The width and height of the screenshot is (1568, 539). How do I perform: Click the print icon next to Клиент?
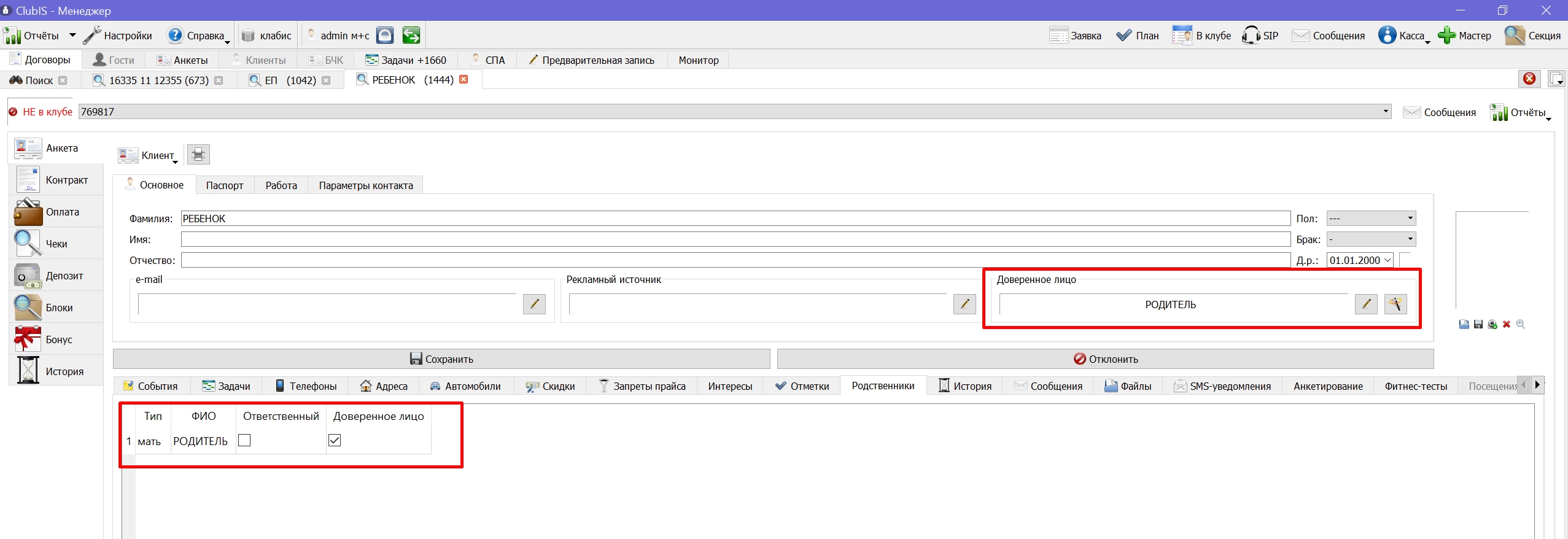(x=198, y=155)
